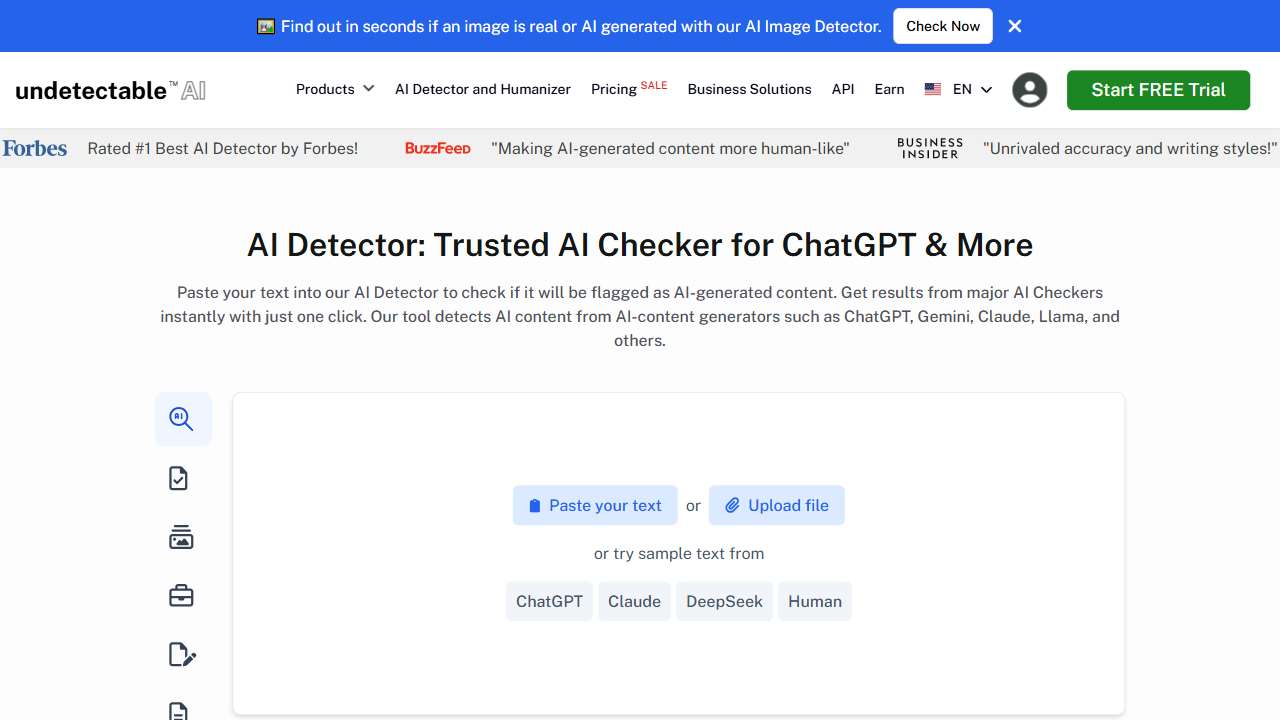The height and width of the screenshot is (720, 1280).
Task: Start the FREE Trial
Action: [x=1157, y=90]
